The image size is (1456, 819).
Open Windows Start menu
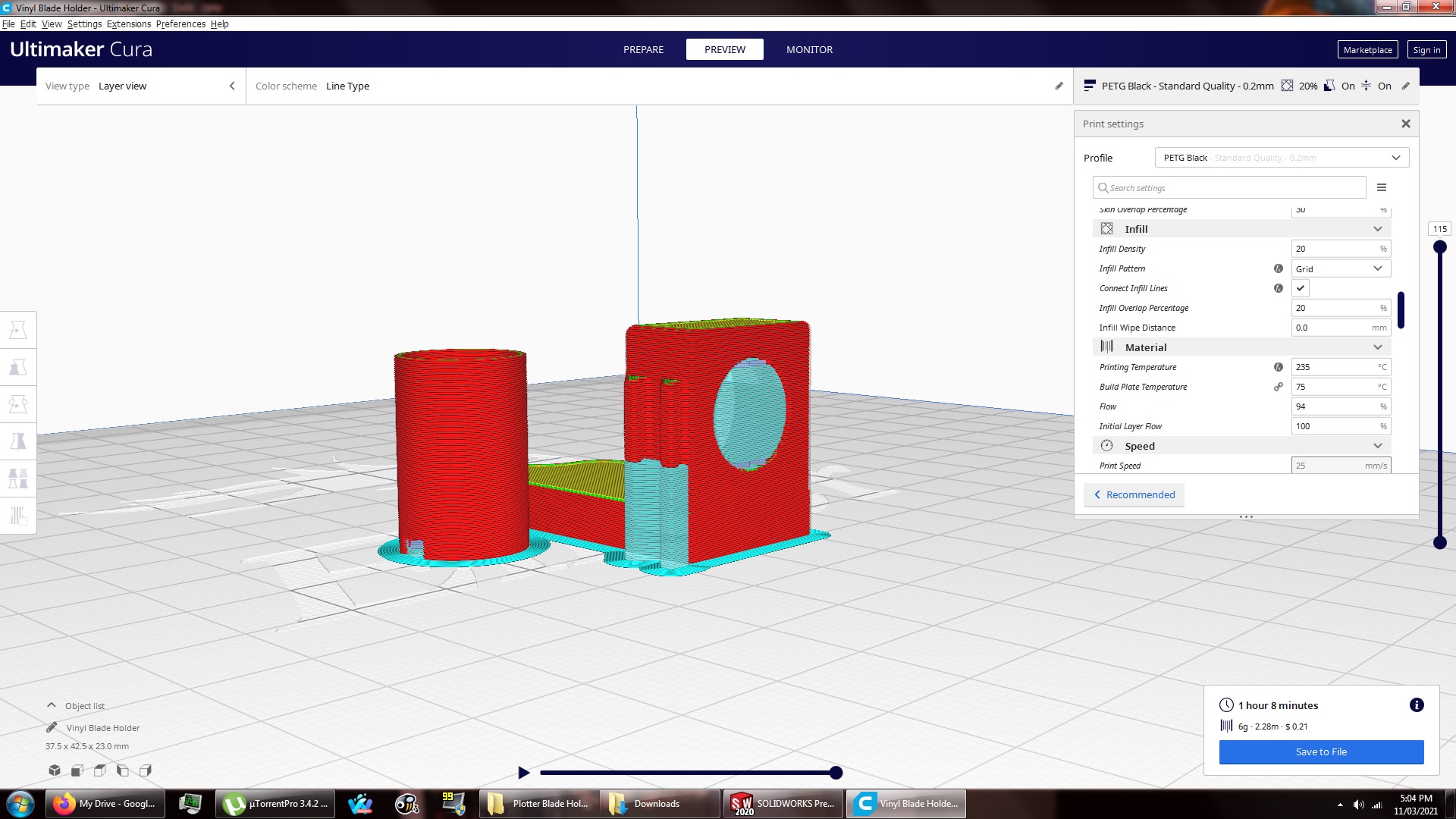click(x=20, y=804)
